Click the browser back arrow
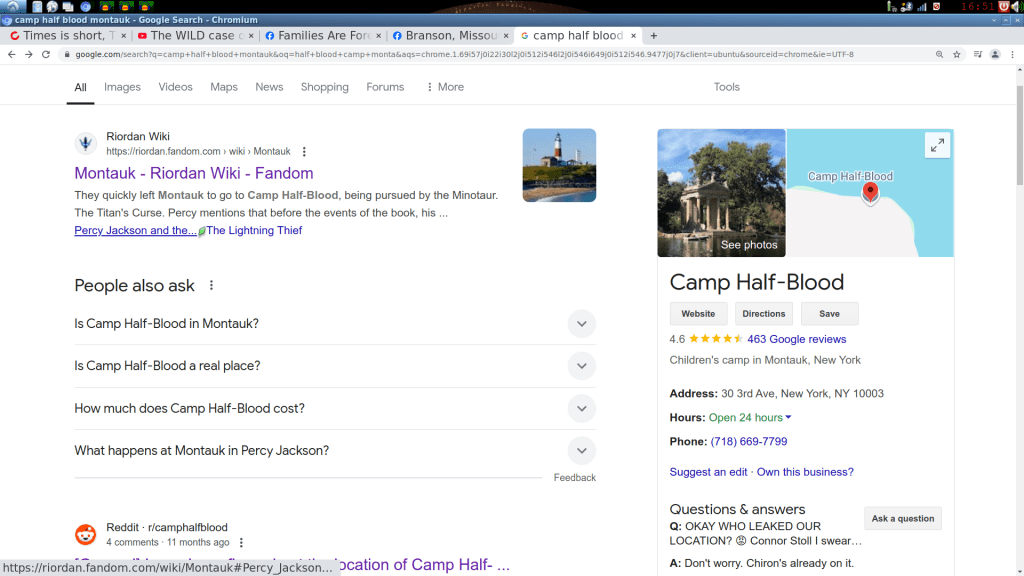This screenshot has height=576, width=1024. tap(12, 54)
